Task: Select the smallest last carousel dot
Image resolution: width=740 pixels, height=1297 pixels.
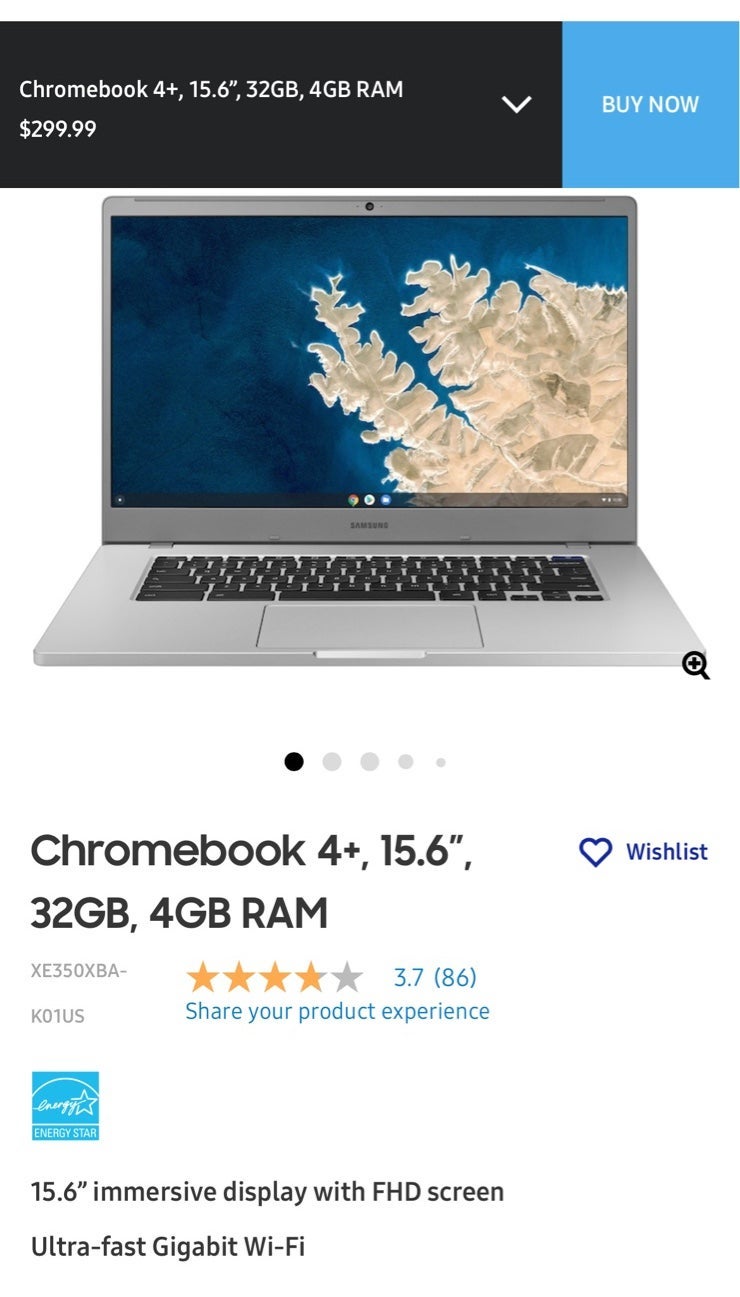Action: (440, 762)
